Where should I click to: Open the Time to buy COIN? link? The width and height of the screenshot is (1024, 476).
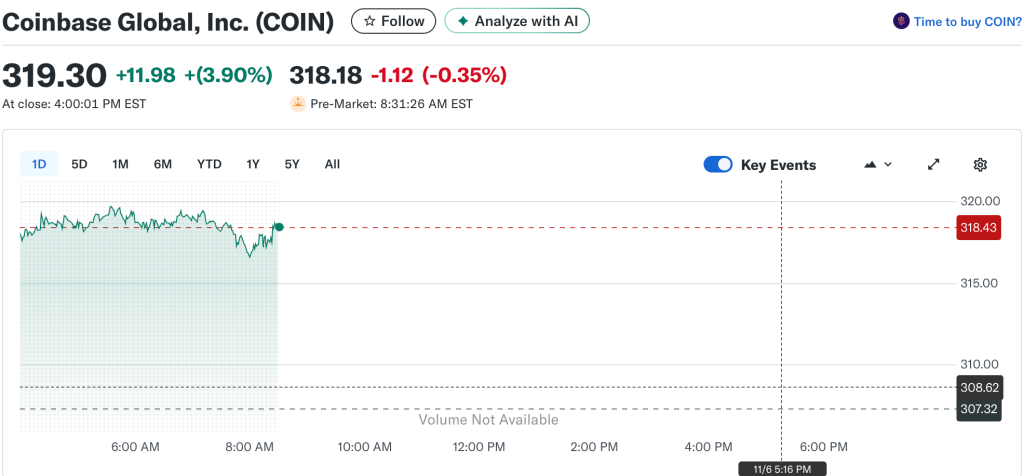pyautogui.click(x=967, y=21)
